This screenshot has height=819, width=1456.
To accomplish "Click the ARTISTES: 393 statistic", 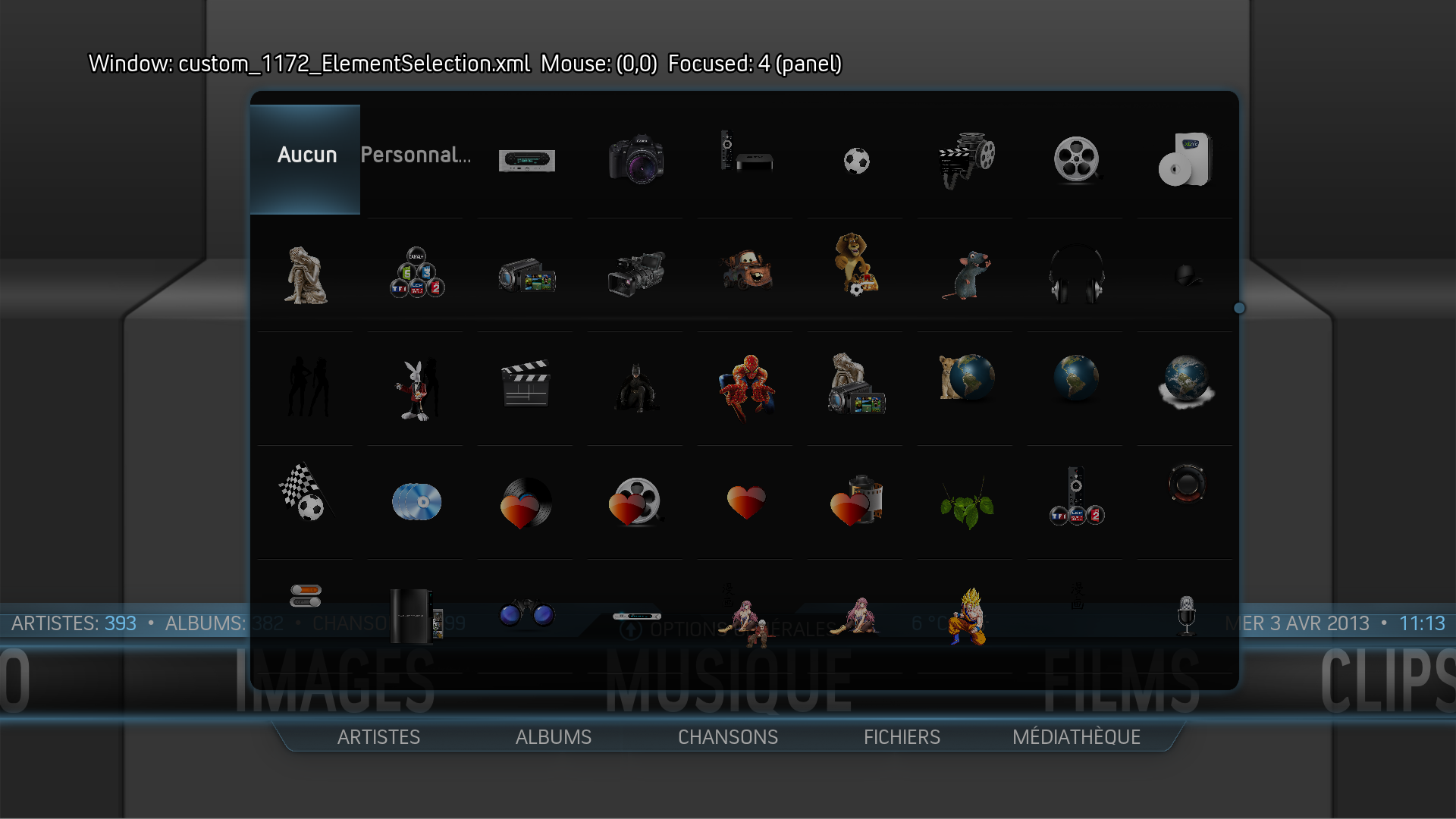I will 74,623.
